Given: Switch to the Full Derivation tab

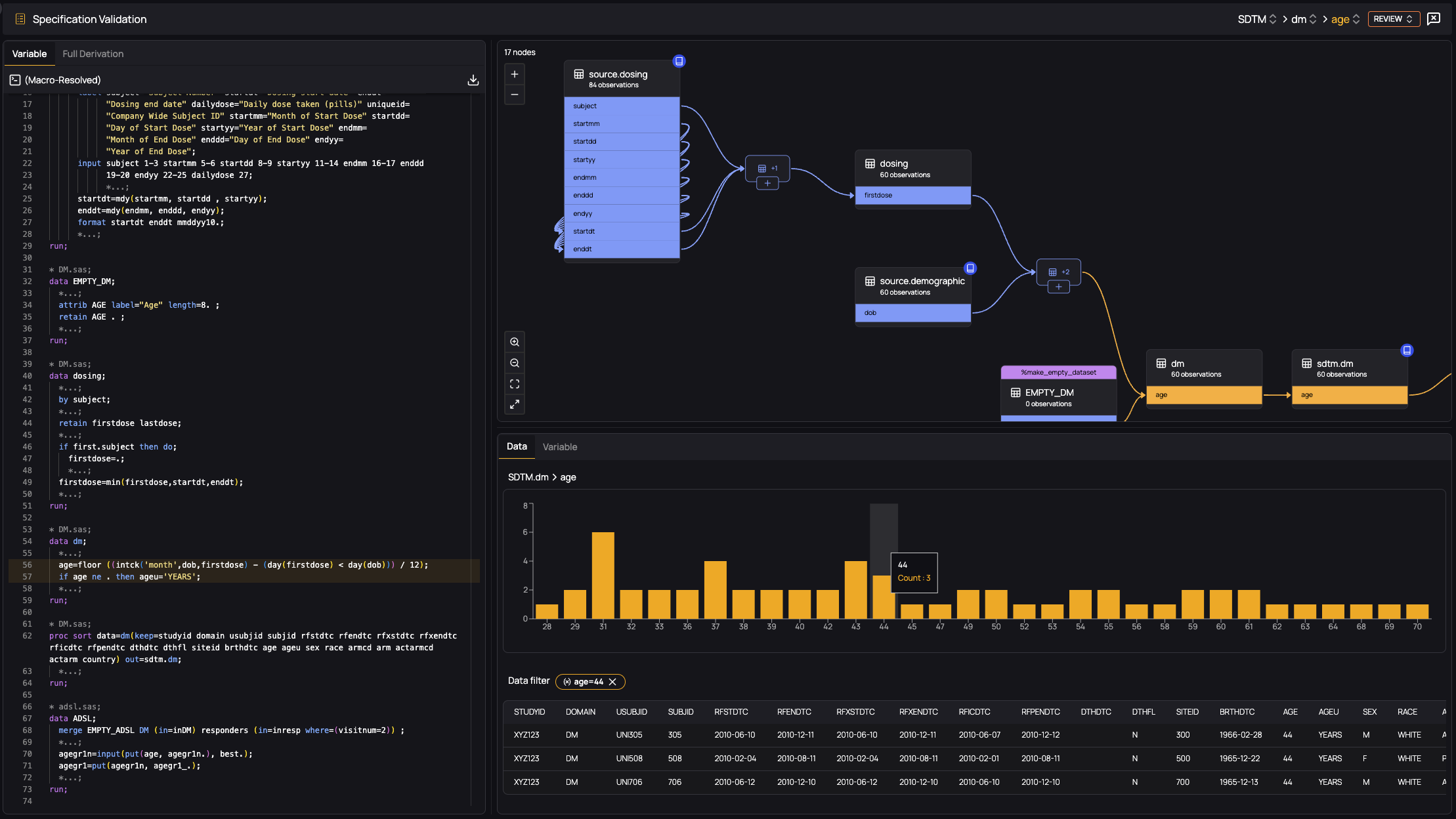Looking at the screenshot, I should click(93, 54).
